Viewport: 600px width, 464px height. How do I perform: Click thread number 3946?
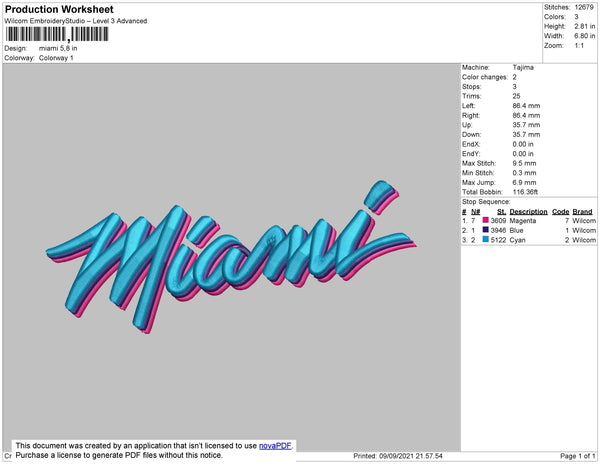[498, 230]
